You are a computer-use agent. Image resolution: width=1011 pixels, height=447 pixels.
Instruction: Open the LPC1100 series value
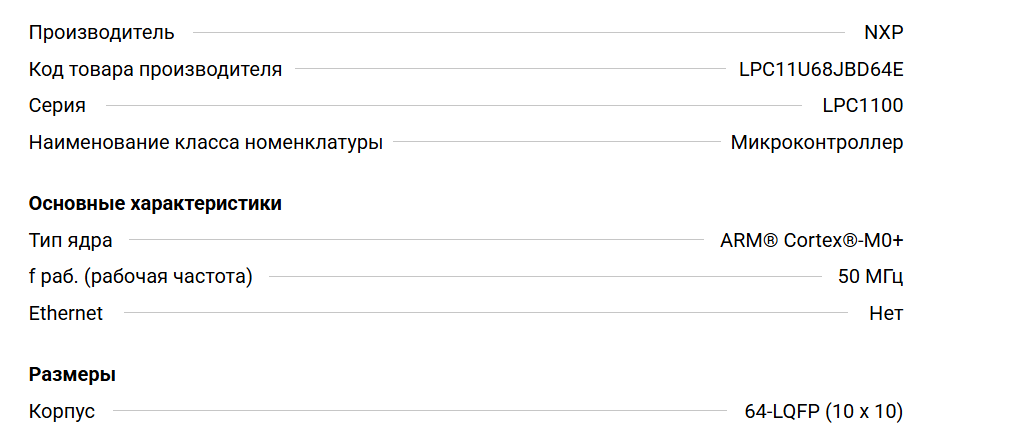point(862,106)
